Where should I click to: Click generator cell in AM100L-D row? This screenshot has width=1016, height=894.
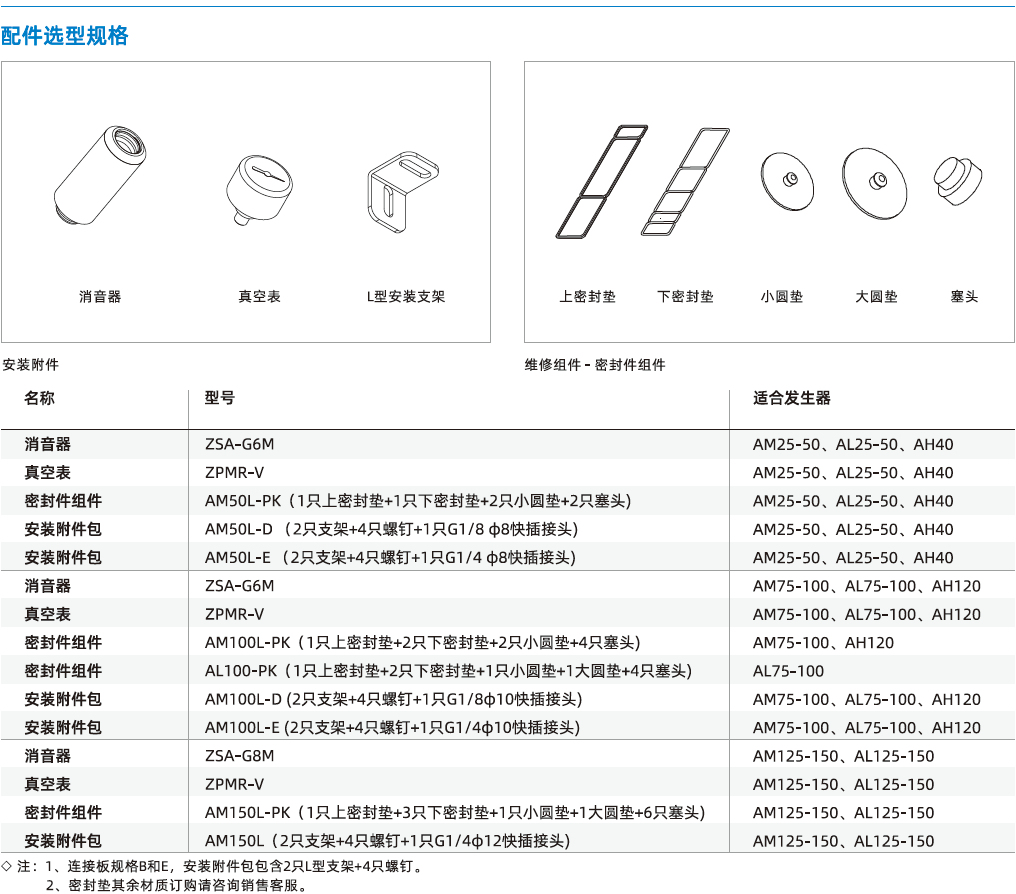click(x=867, y=700)
